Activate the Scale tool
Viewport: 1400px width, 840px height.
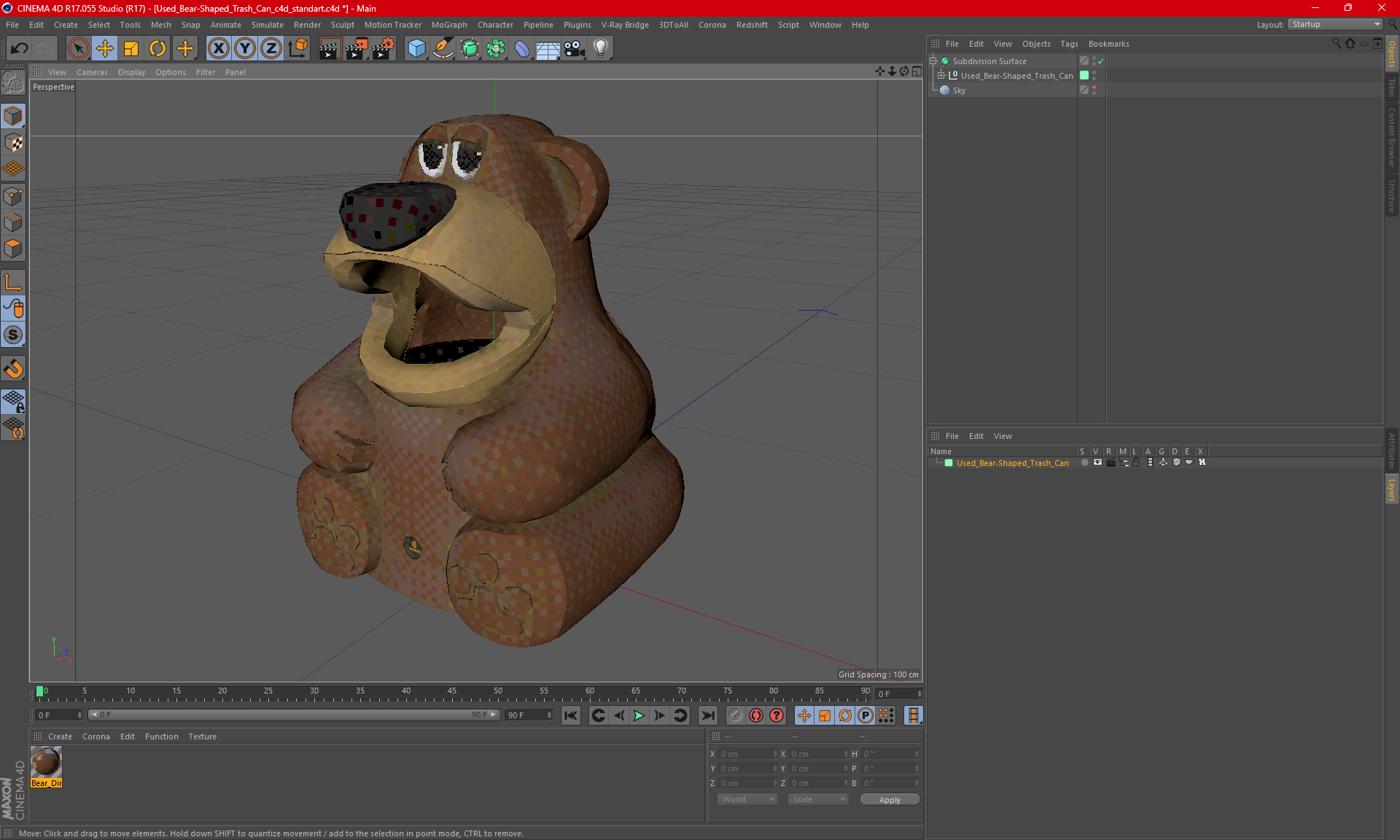(131, 49)
